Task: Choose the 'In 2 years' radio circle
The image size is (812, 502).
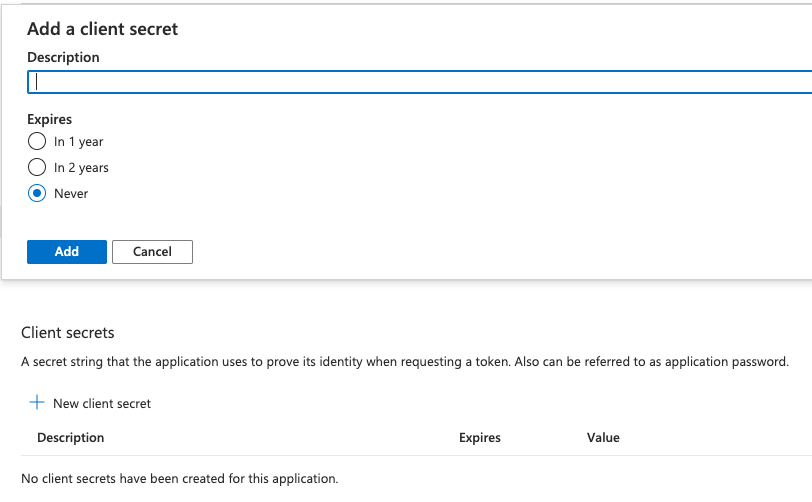Action: (x=37, y=167)
